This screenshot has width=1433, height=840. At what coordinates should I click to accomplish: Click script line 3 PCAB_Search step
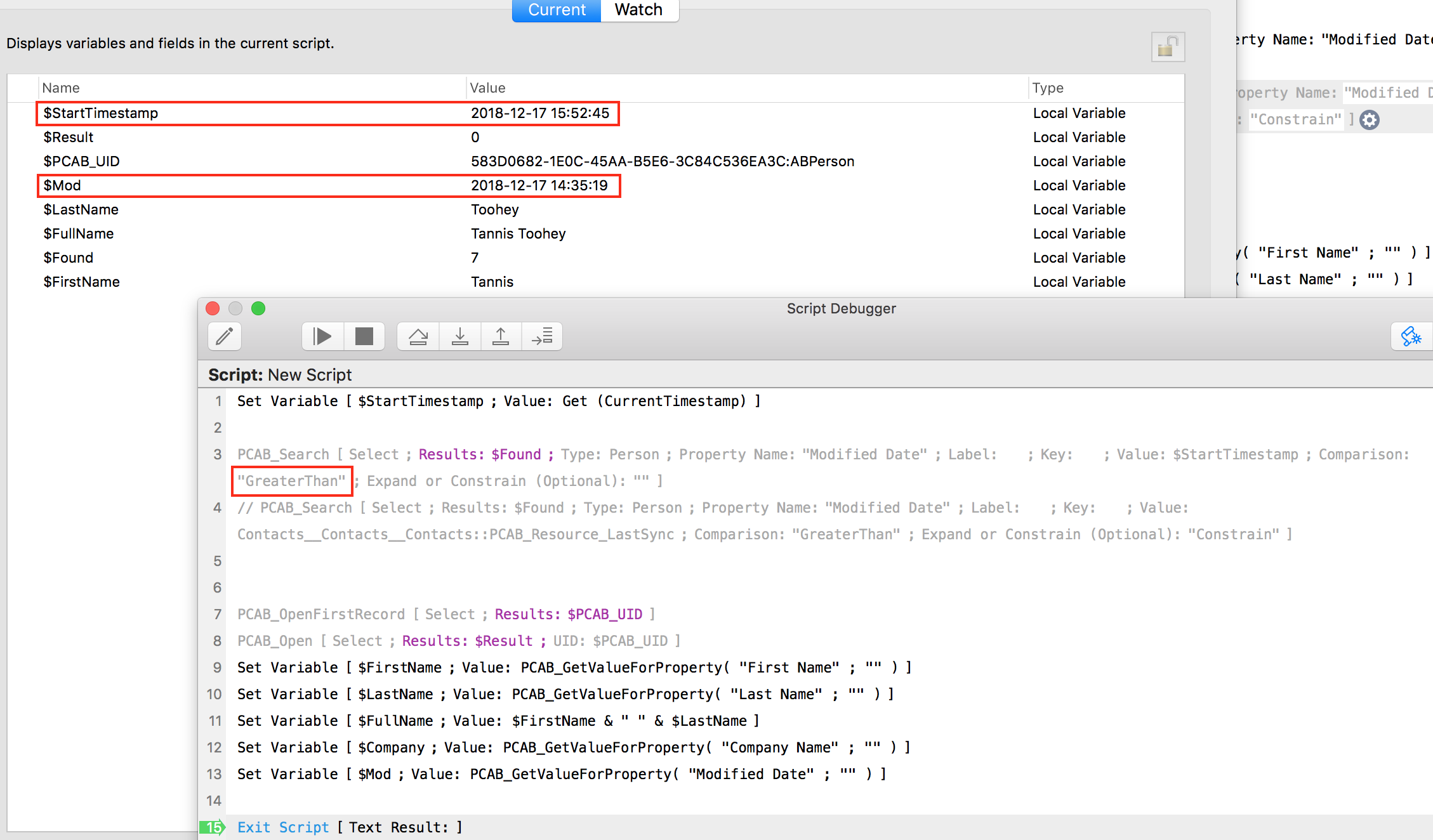(822, 468)
